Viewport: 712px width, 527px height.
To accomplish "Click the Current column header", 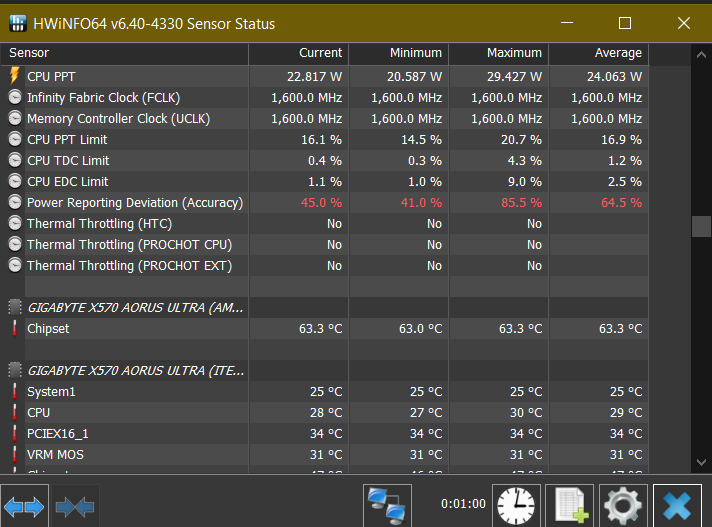I will click(299, 53).
